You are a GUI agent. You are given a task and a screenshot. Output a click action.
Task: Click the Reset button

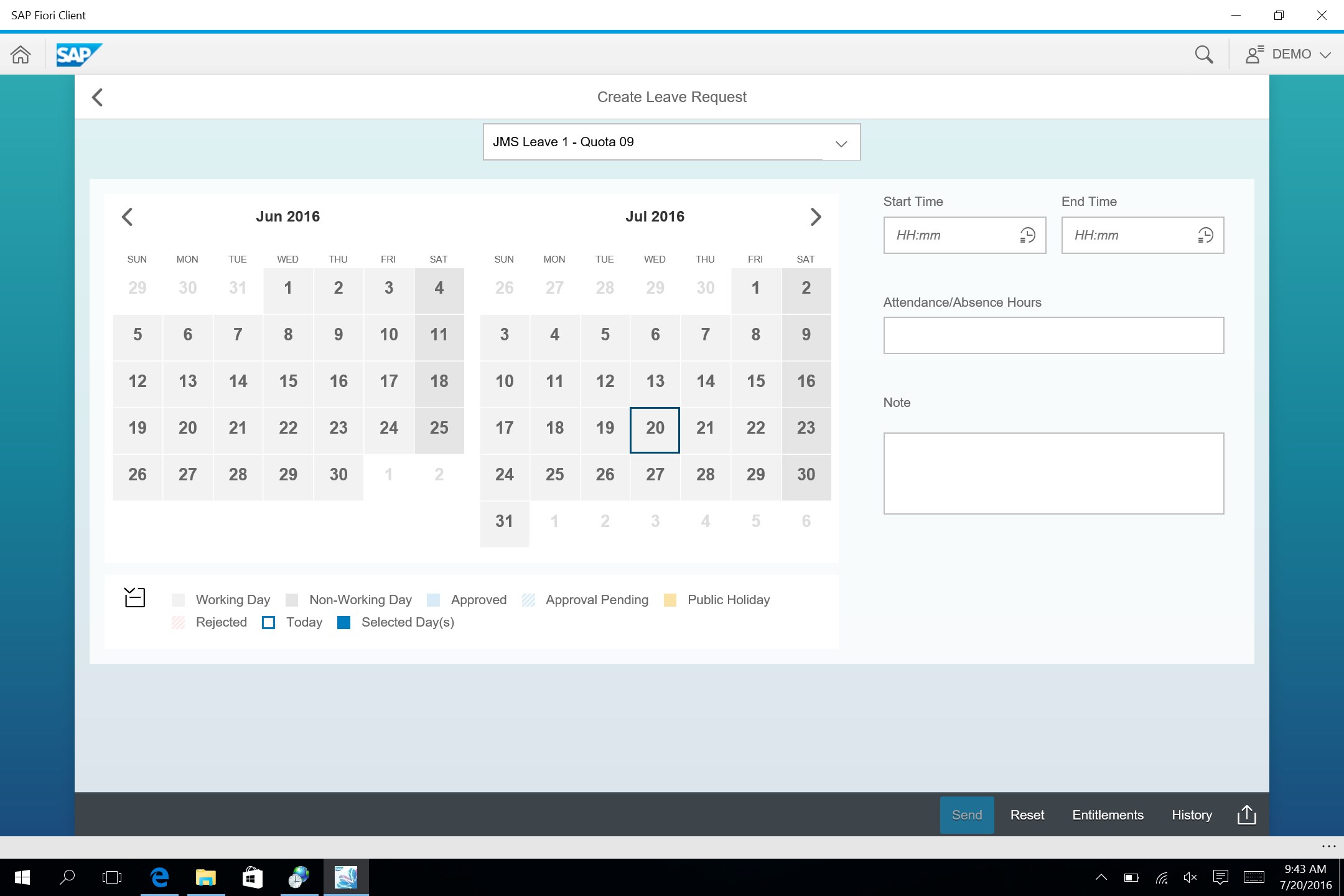(x=1027, y=814)
